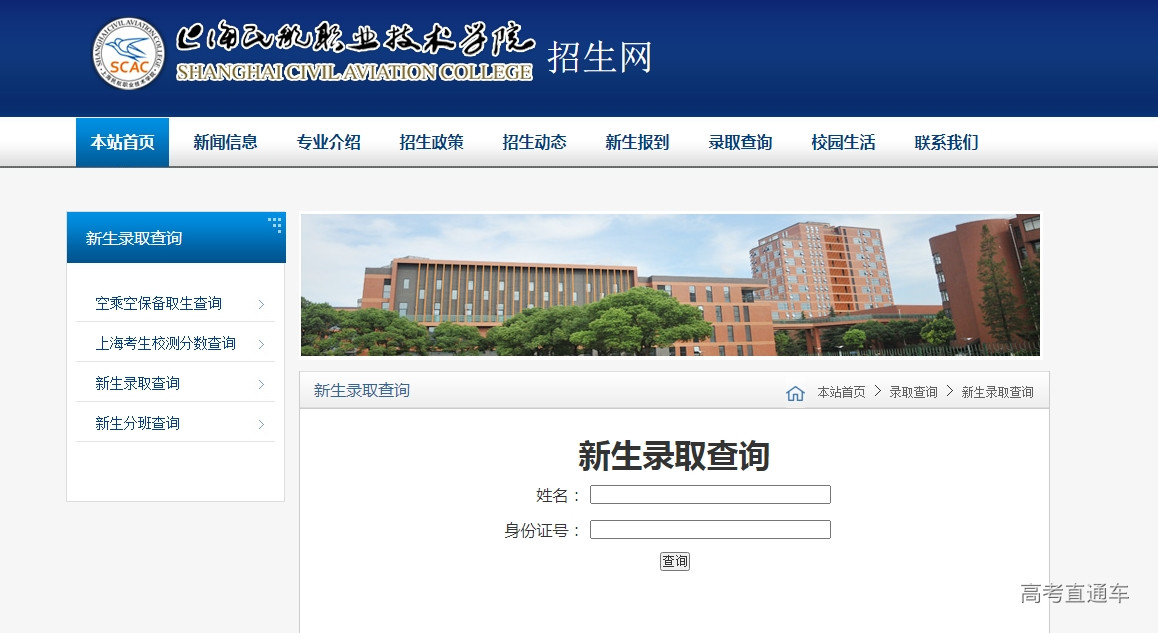Open 校园生活 menu item
Viewport: 1158px width, 633px height.
(x=843, y=142)
